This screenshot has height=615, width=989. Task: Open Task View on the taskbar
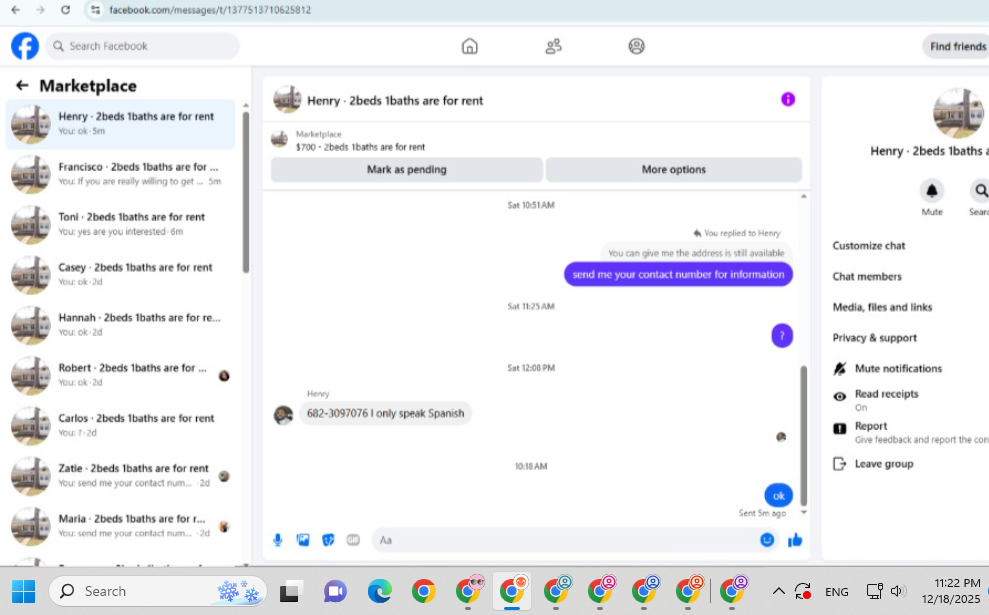(x=291, y=592)
